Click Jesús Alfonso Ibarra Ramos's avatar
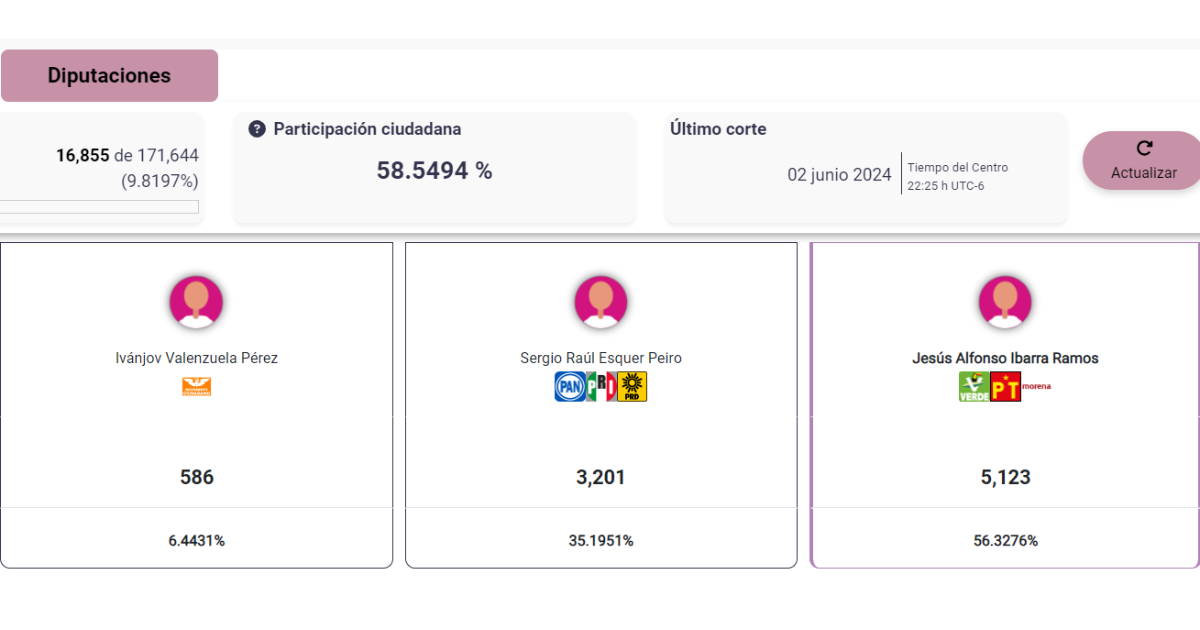The height and width of the screenshot is (630, 1200). pos(1005,302)
